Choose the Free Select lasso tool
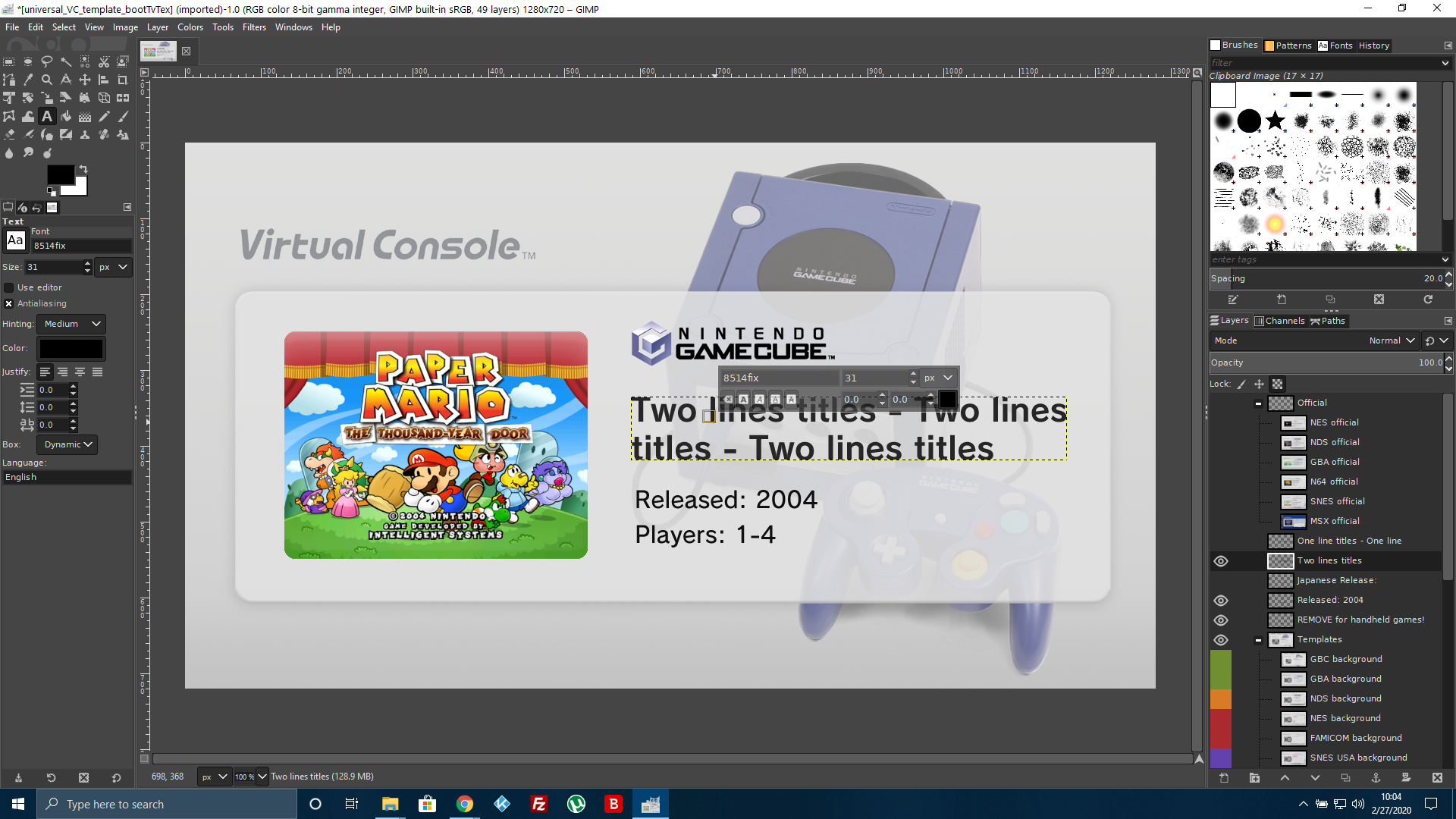The height and width of the screenshot is (819, 1456). 47,61
